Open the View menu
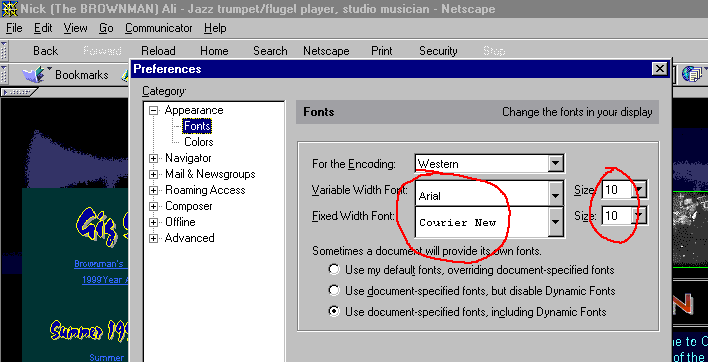The image size is (708, 362). 75,28
